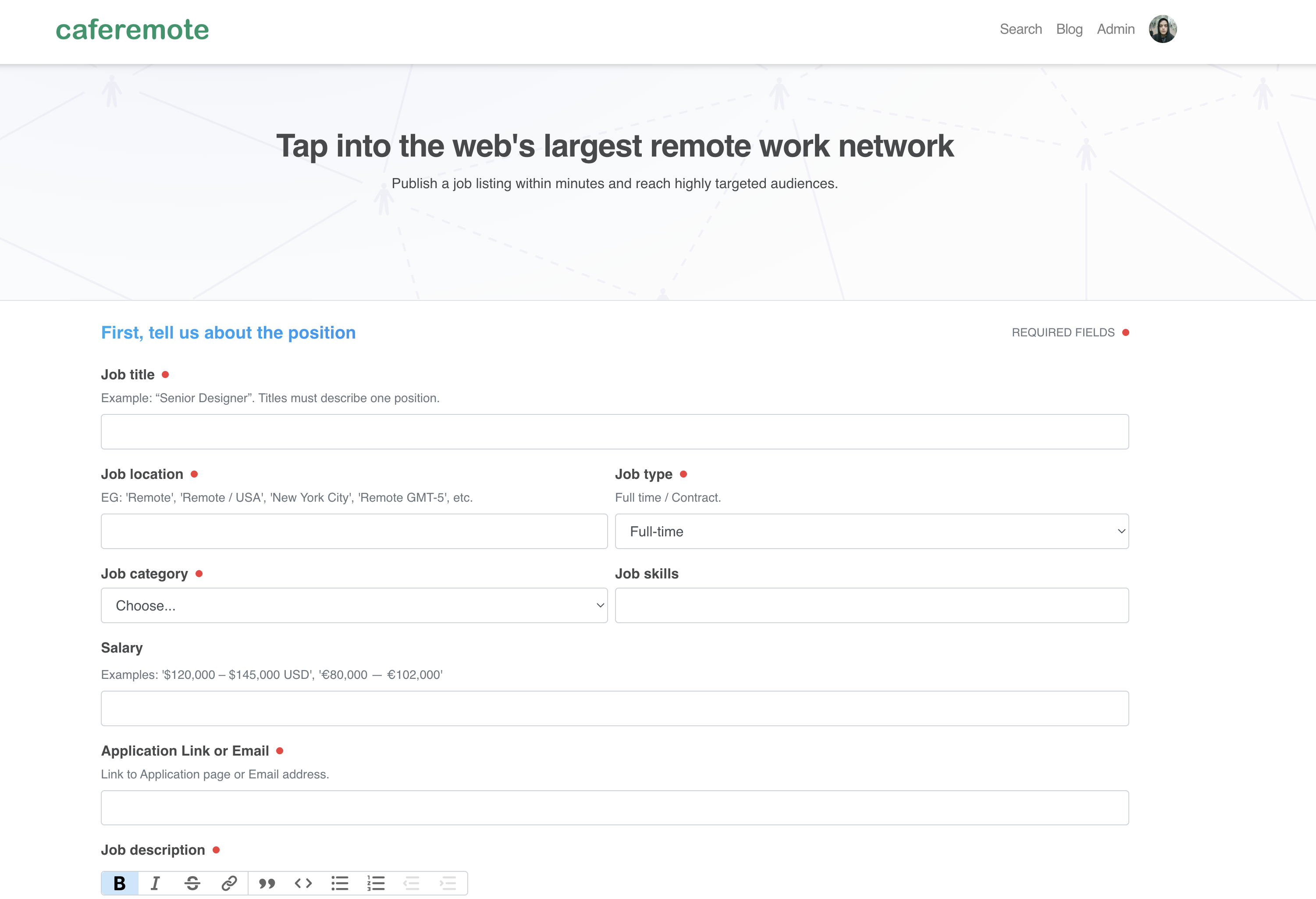Open the Job category Choose dropdown
The width and height of the screenshot is (1316, 899).
click(354, 605)
